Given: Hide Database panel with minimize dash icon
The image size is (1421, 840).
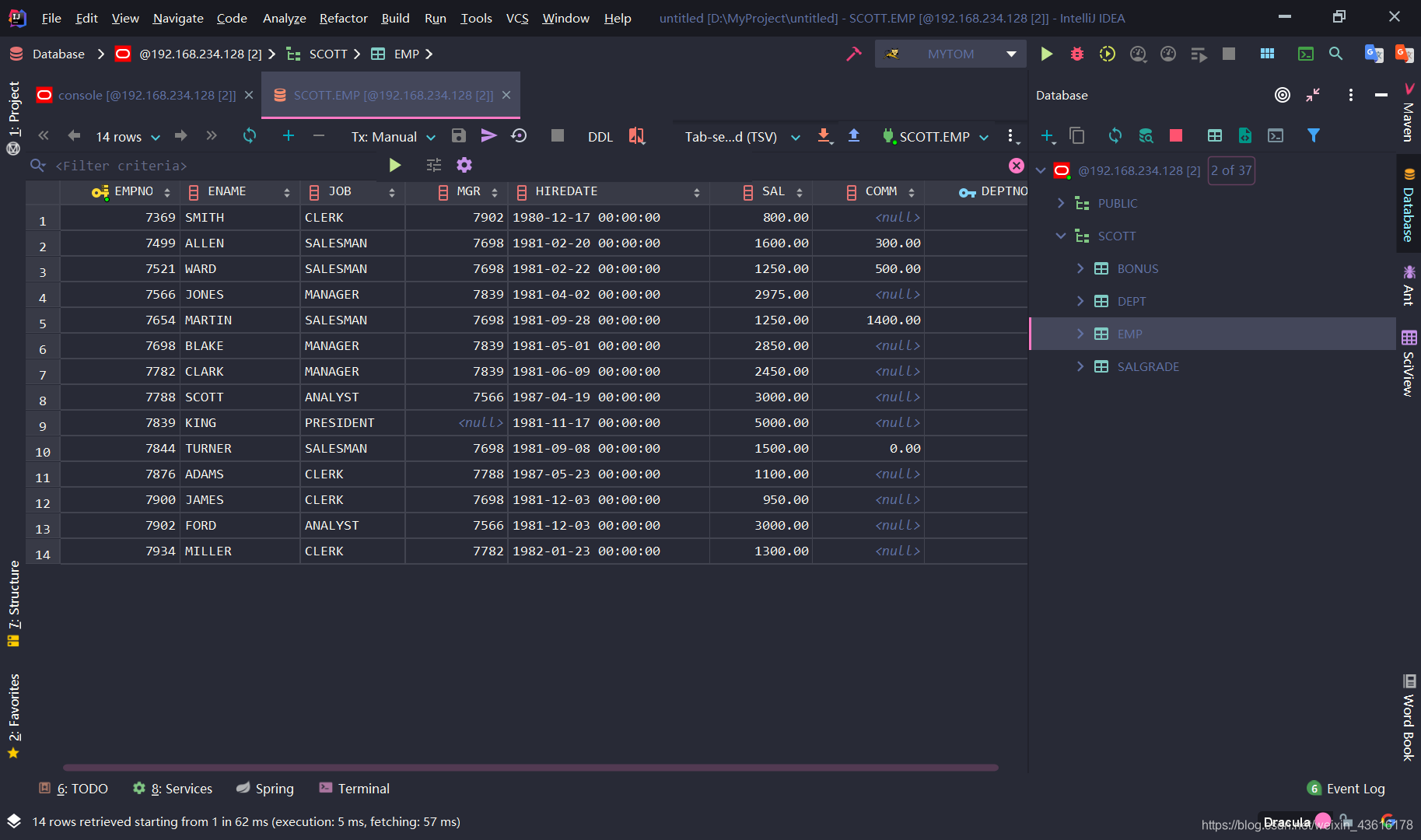Looking at the screenshot, I should coord(1381,95).
